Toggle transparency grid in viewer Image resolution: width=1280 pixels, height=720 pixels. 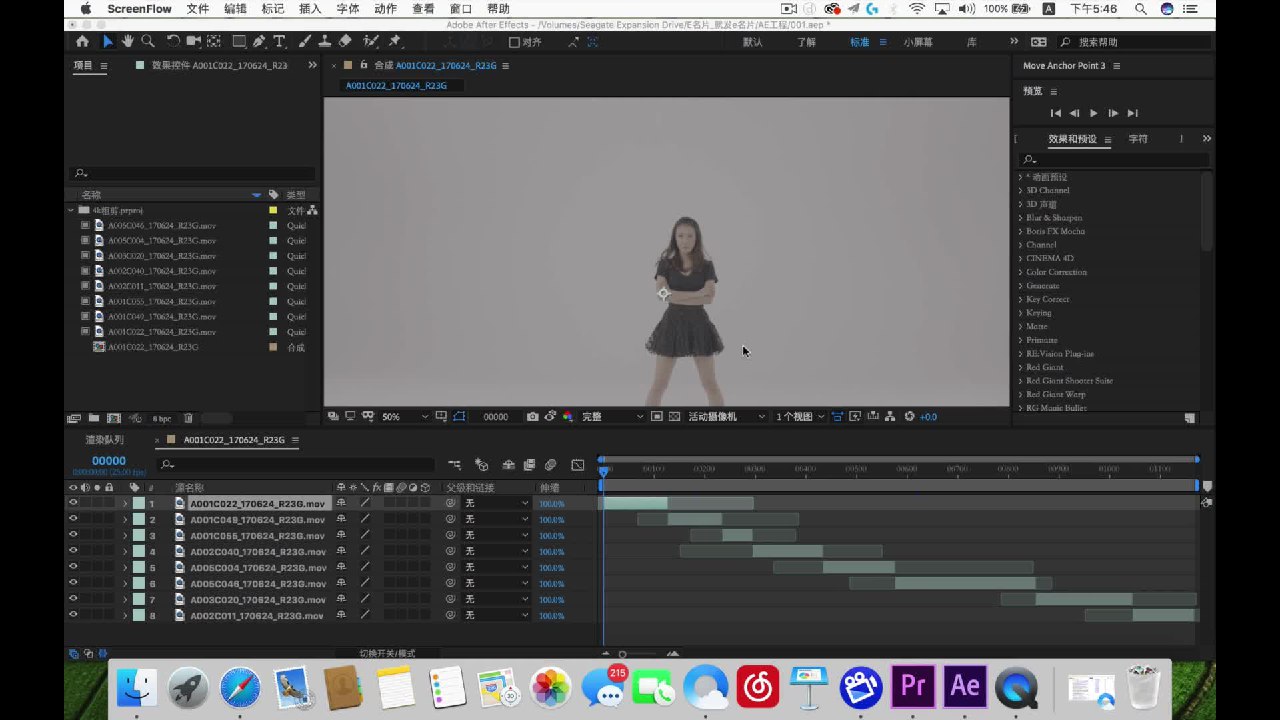pyautogui.click(x=675, y=416)
